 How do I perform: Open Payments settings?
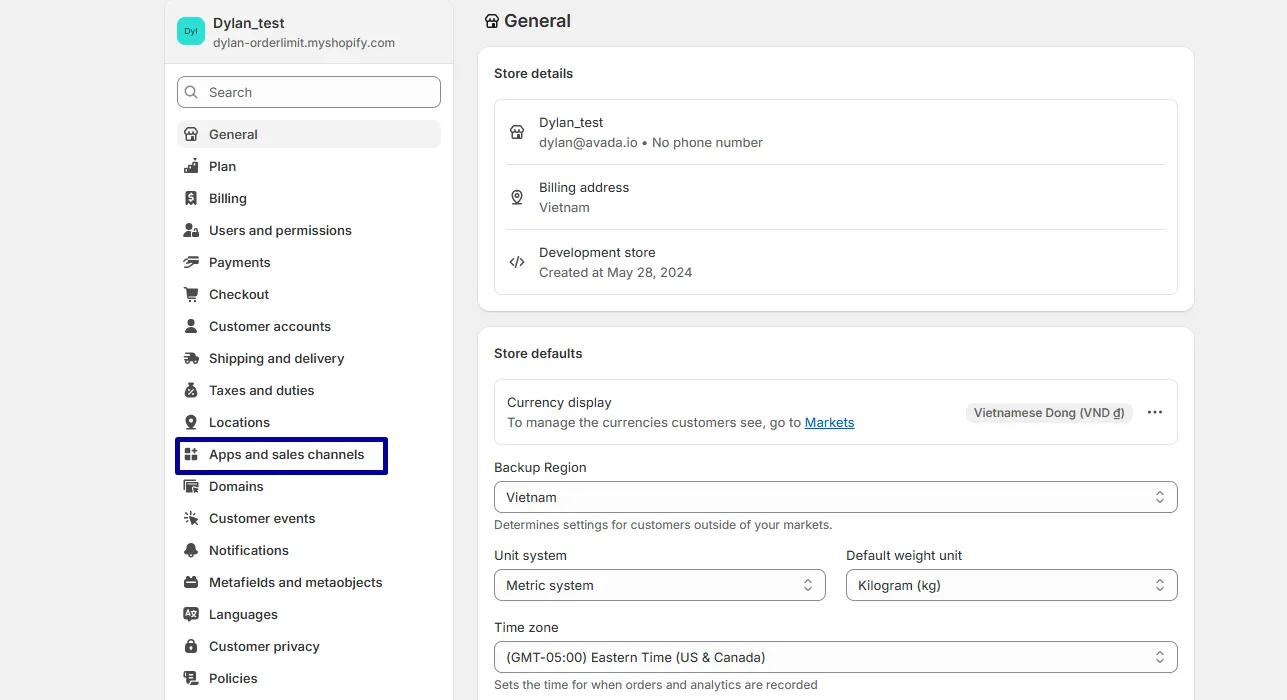pos(309,262)
